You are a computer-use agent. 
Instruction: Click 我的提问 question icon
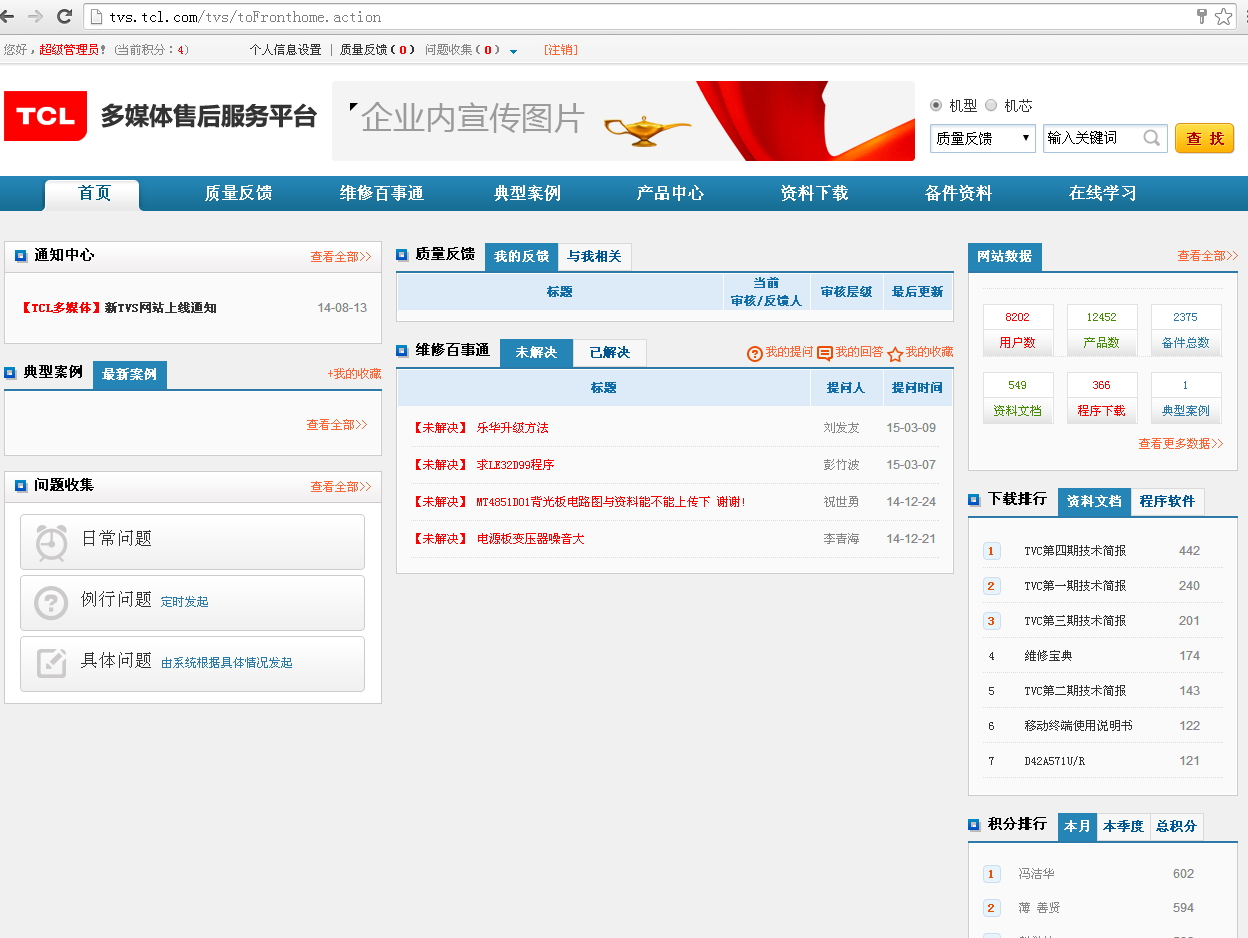(x=755, y=354)
